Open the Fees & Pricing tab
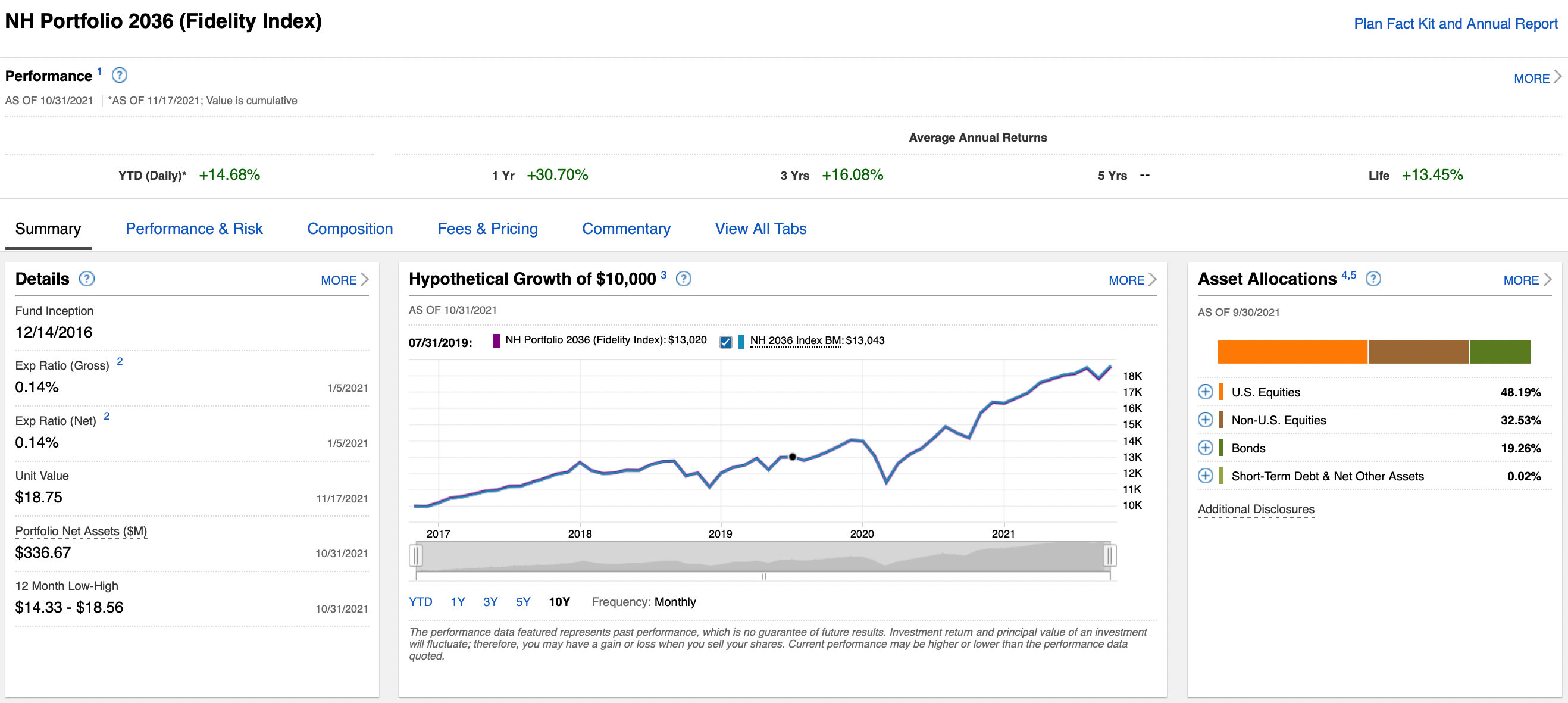This screenshot has width=1568, height=703. point(487,229)
